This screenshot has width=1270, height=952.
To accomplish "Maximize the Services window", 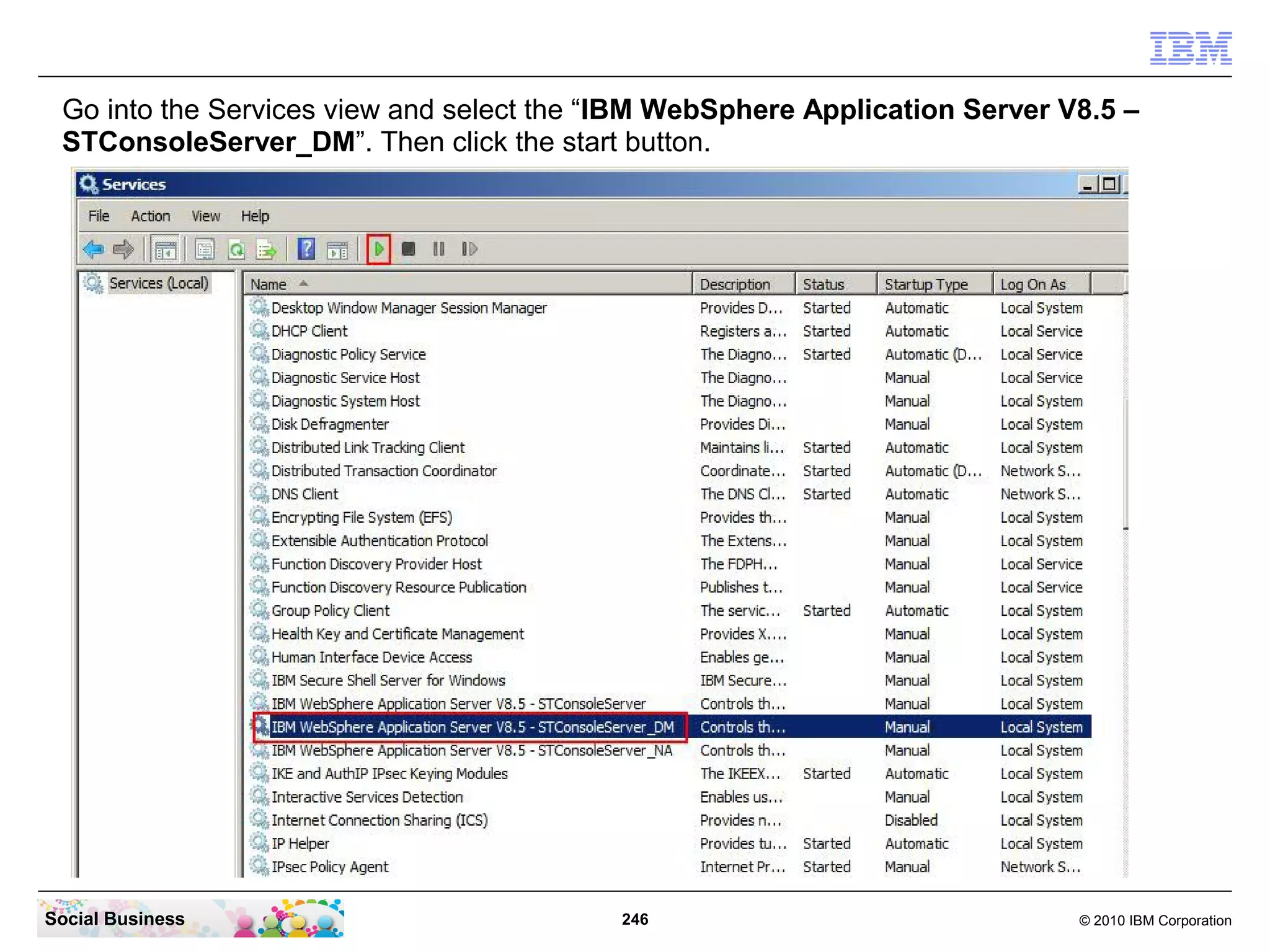I will click(1109, 184).
